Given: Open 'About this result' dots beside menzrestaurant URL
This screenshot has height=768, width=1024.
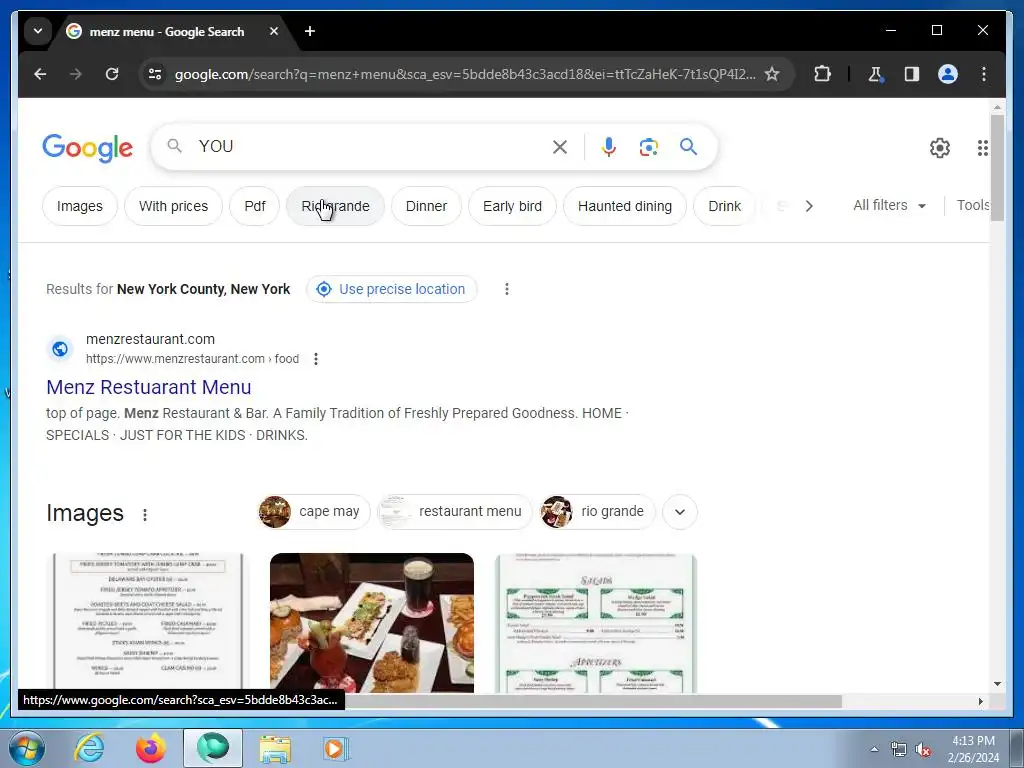Looking at the screenshot, I should tap(316, 359).
